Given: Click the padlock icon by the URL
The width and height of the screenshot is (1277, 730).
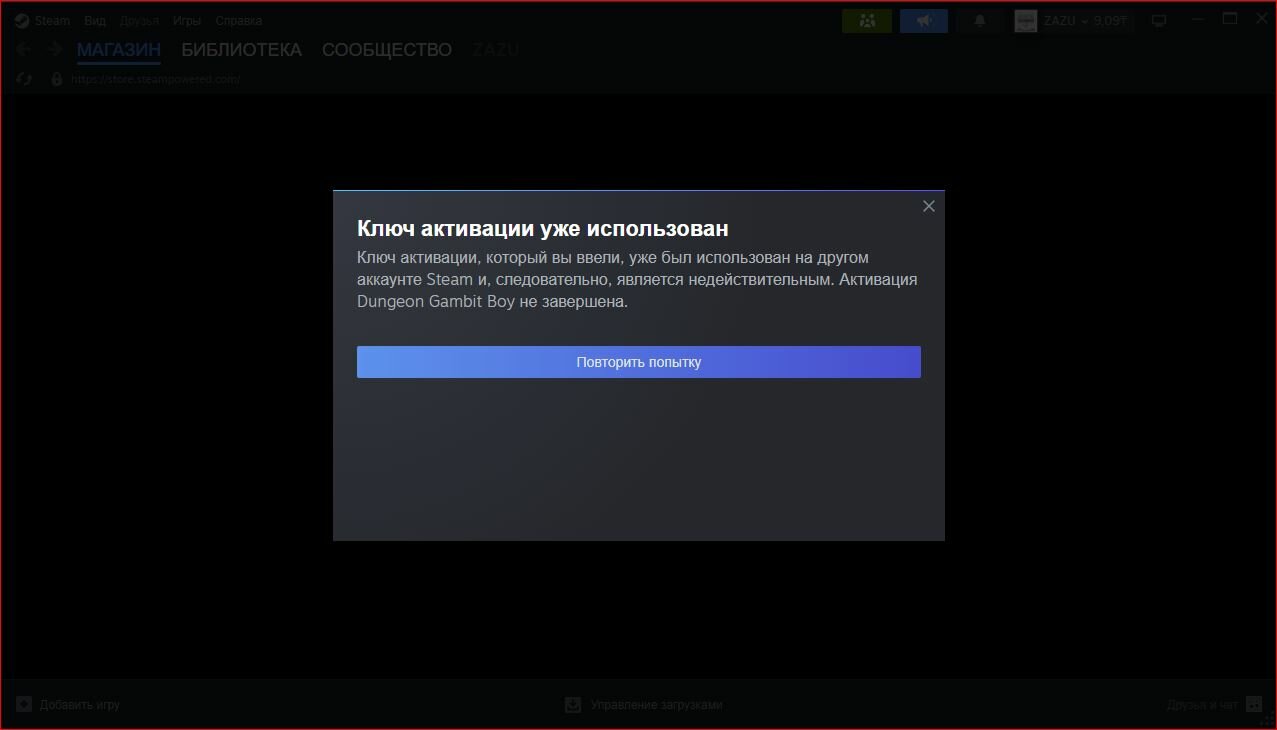Looking at the screenshot, I should point(57,79).
